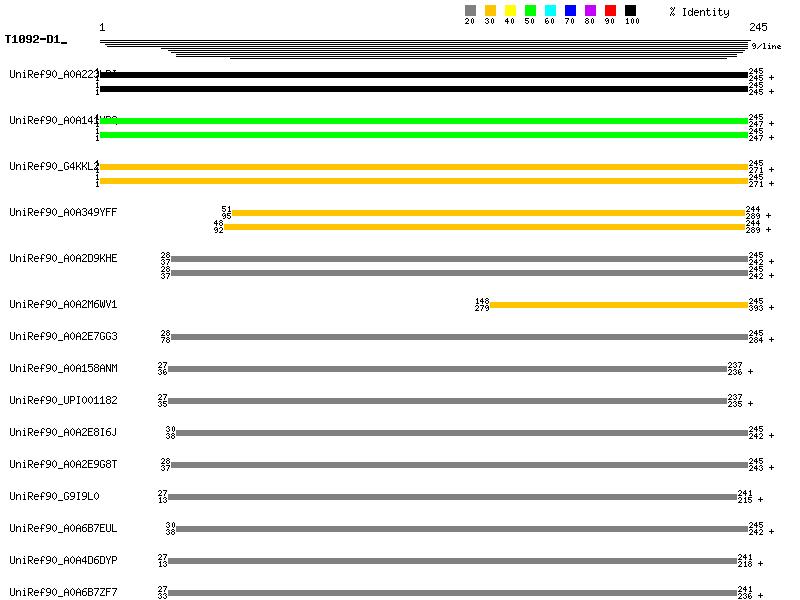Select the UniRef90_G9I9L0 sequence label
Viewport: 800px width, 600px height.
(54, 496)
